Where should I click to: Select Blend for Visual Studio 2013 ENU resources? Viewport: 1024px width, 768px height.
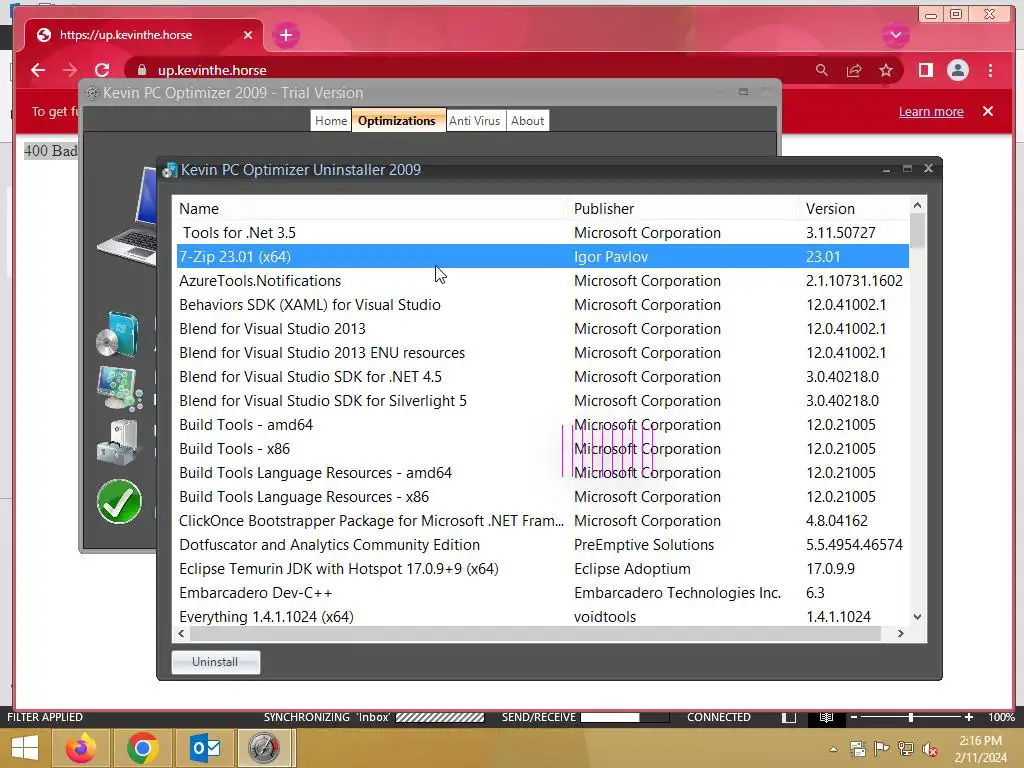[x=543, y=353]
